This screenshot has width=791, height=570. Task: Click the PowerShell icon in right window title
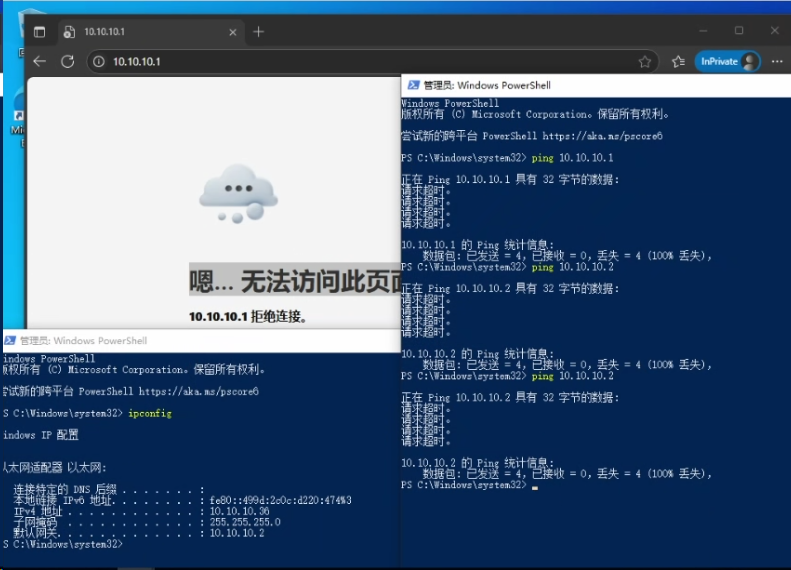click(412, 86)
